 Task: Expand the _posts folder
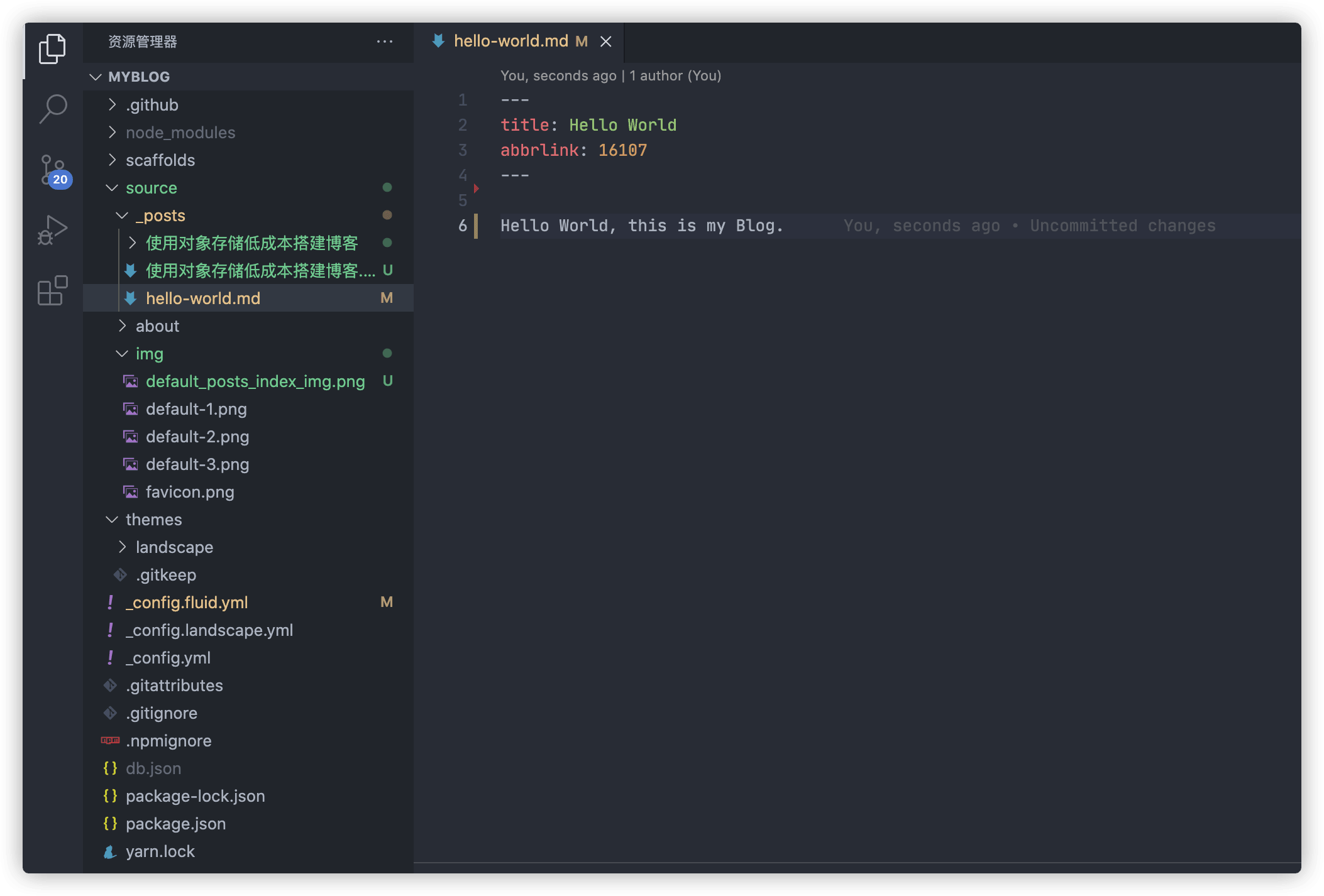159,215
